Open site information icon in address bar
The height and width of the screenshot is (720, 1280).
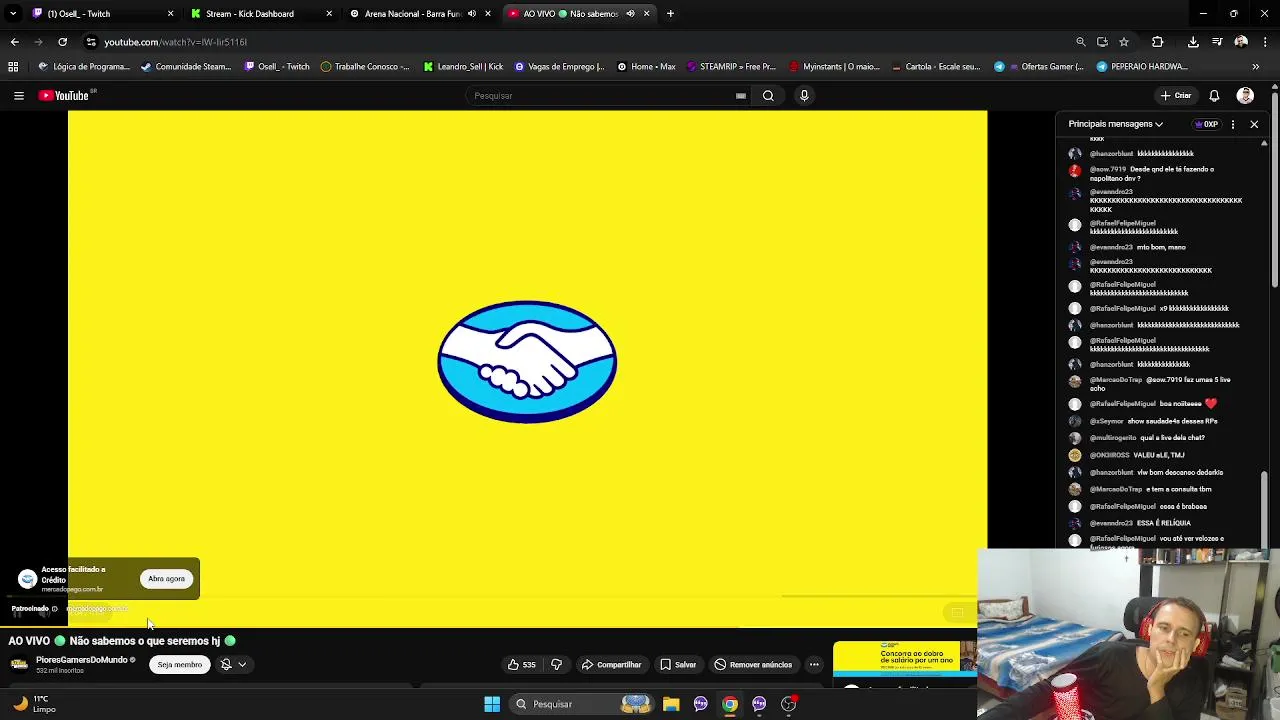[x=91, y=42]
